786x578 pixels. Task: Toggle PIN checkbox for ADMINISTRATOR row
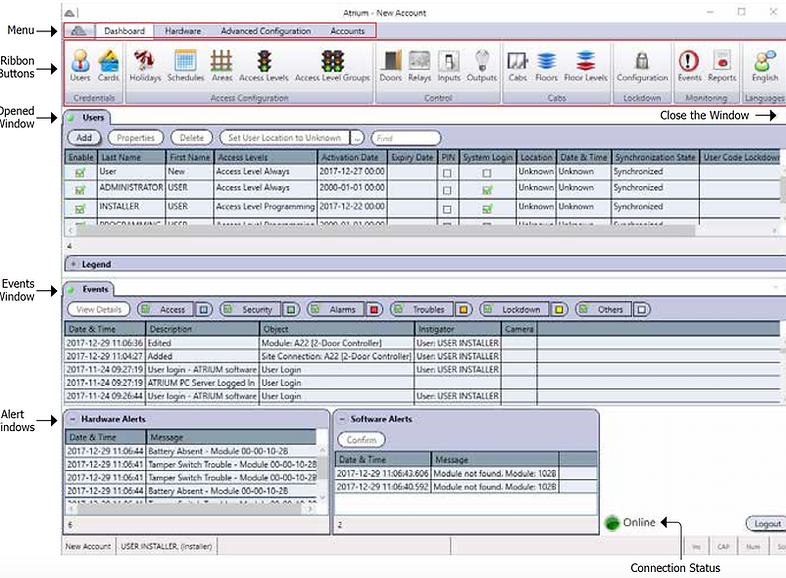click(x=447, y=190)
